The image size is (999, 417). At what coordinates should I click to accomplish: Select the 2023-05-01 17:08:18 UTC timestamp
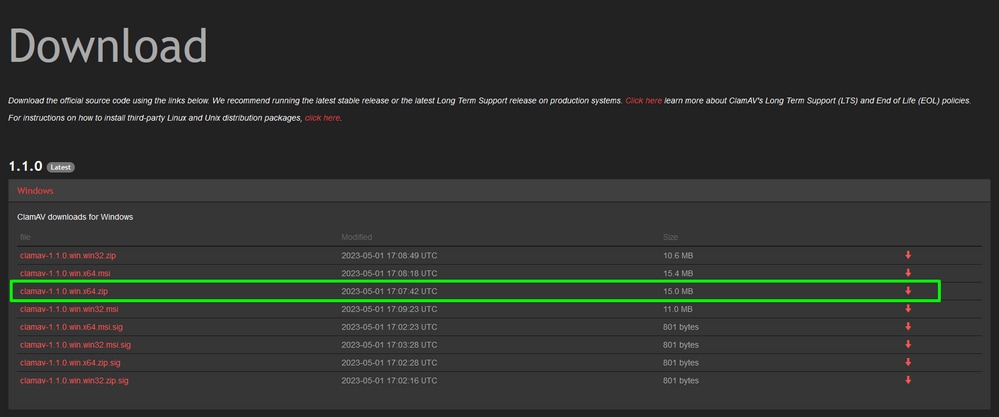[x=389, y=273]
